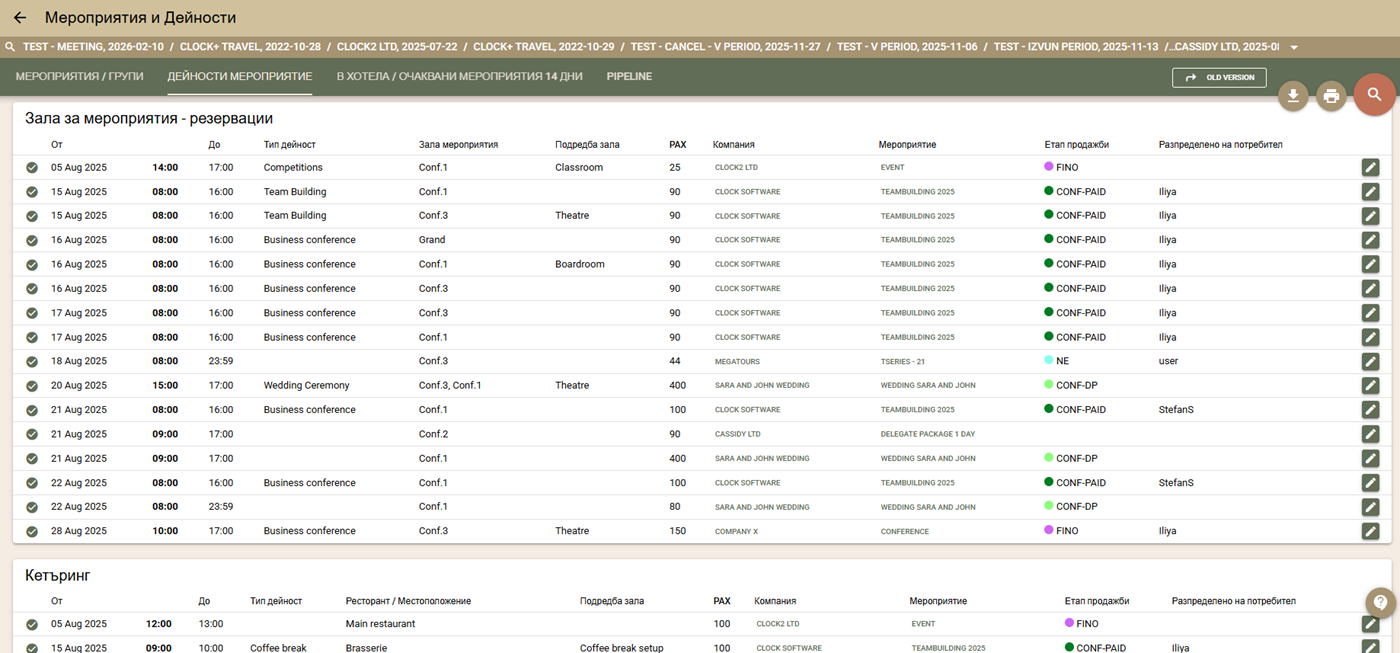The image size is (1400, 653).
Task: Select the TEST - CANCEL - V PERIOD filter
Action: (x=726, y=47)
